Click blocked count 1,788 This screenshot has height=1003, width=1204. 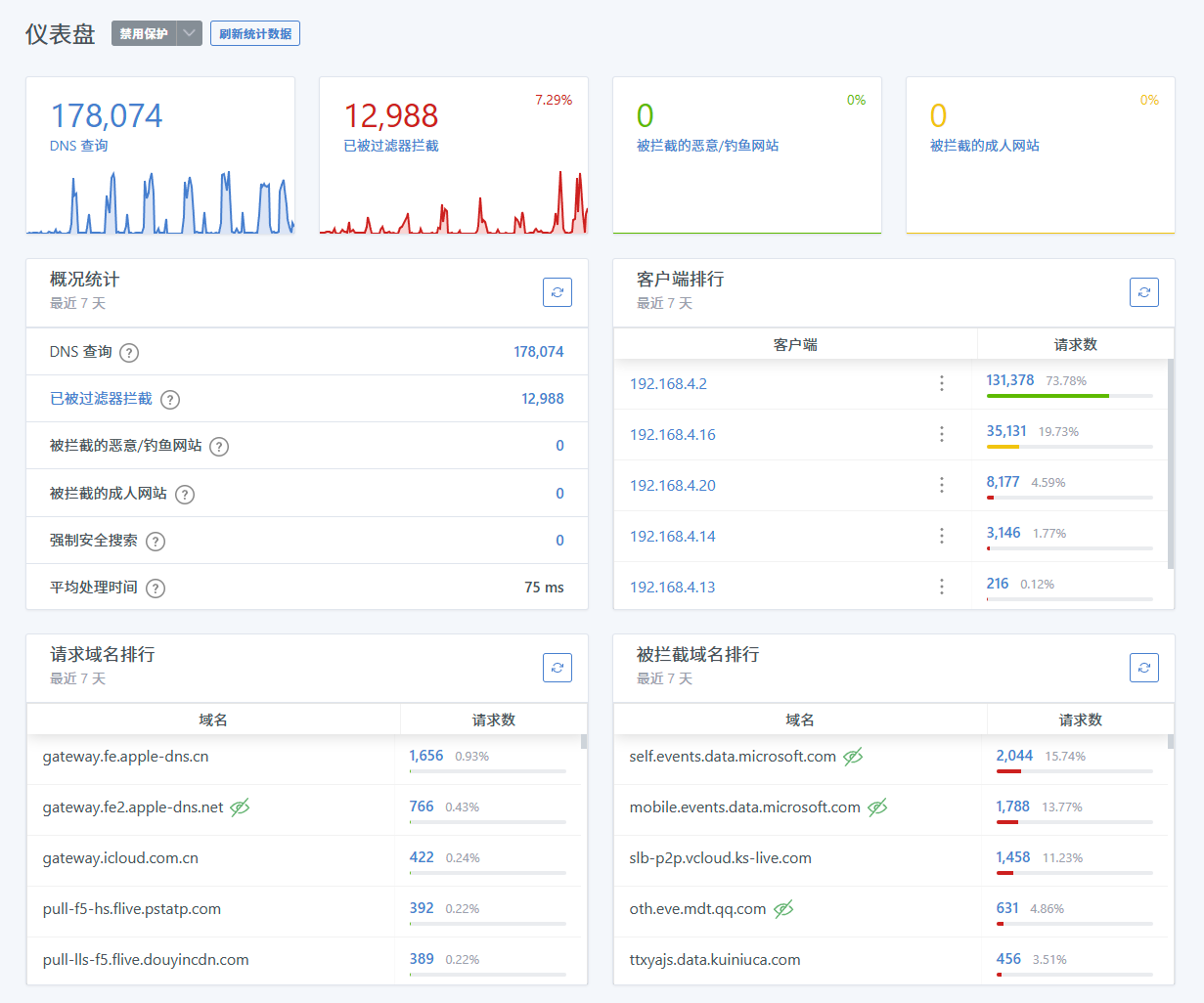(1013, 807)
